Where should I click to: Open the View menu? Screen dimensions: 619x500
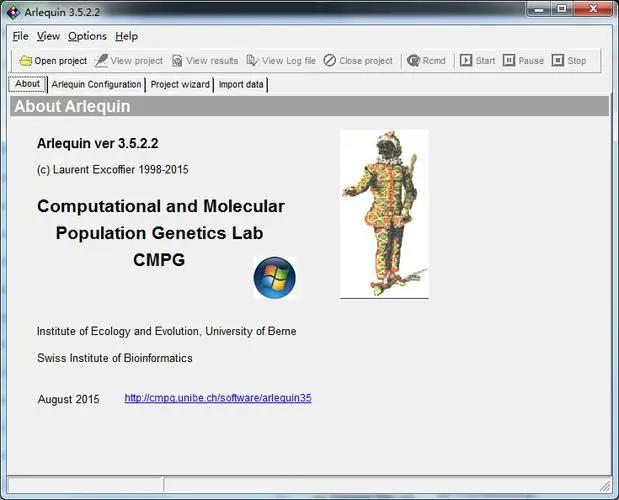point(48,36)
